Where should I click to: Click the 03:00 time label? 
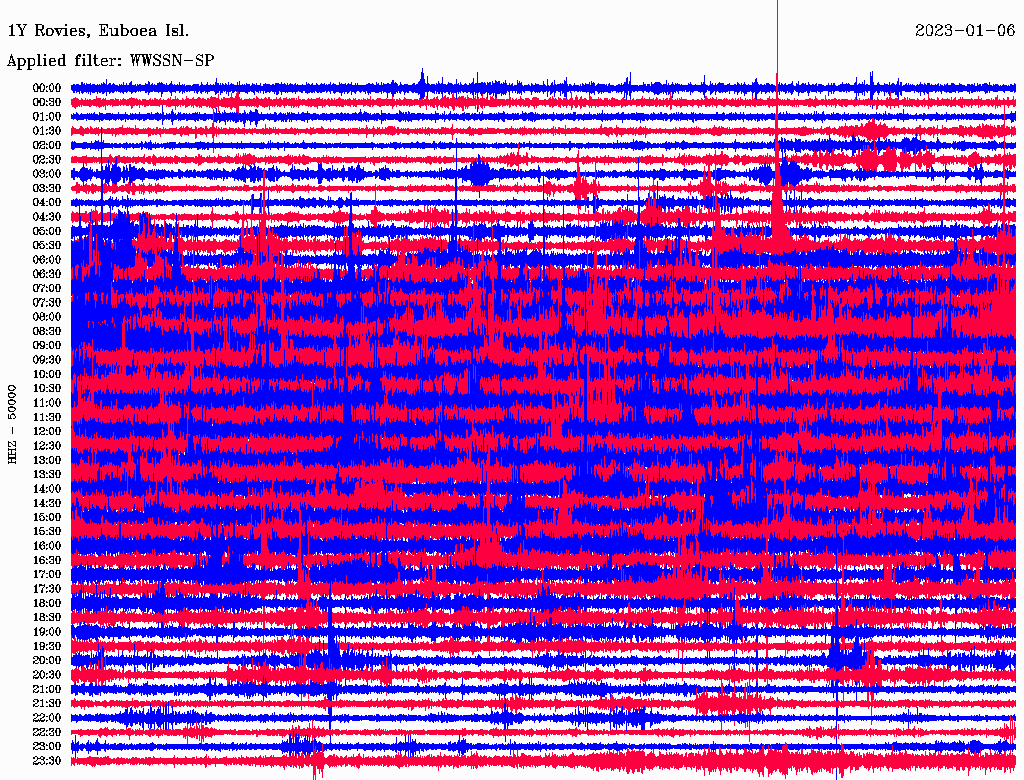[47, 174]
